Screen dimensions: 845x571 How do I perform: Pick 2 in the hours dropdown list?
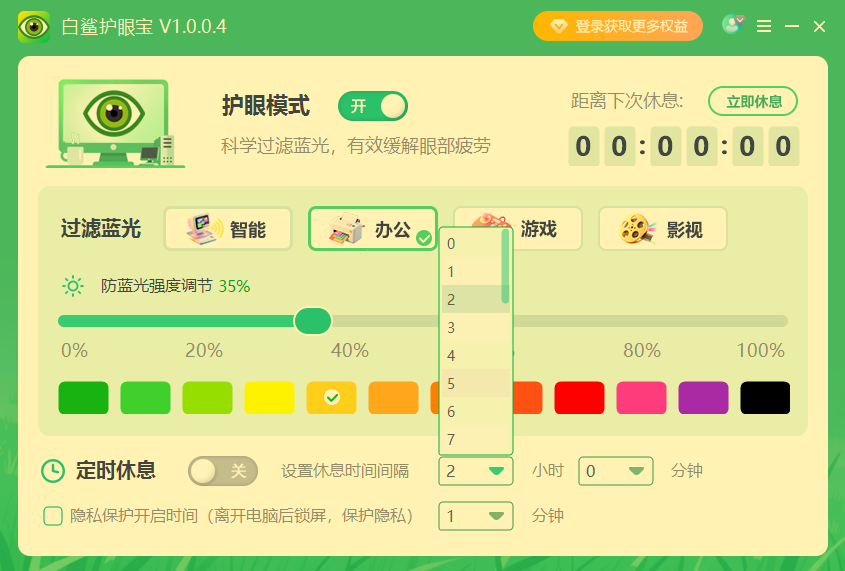coord(472,300)
